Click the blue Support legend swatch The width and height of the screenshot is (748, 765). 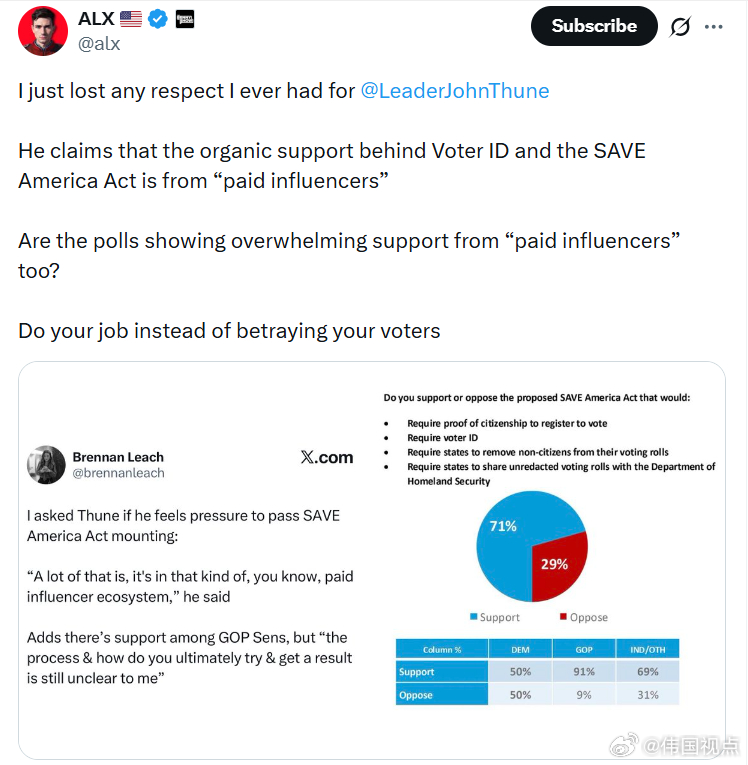click(x=473, y=617)
